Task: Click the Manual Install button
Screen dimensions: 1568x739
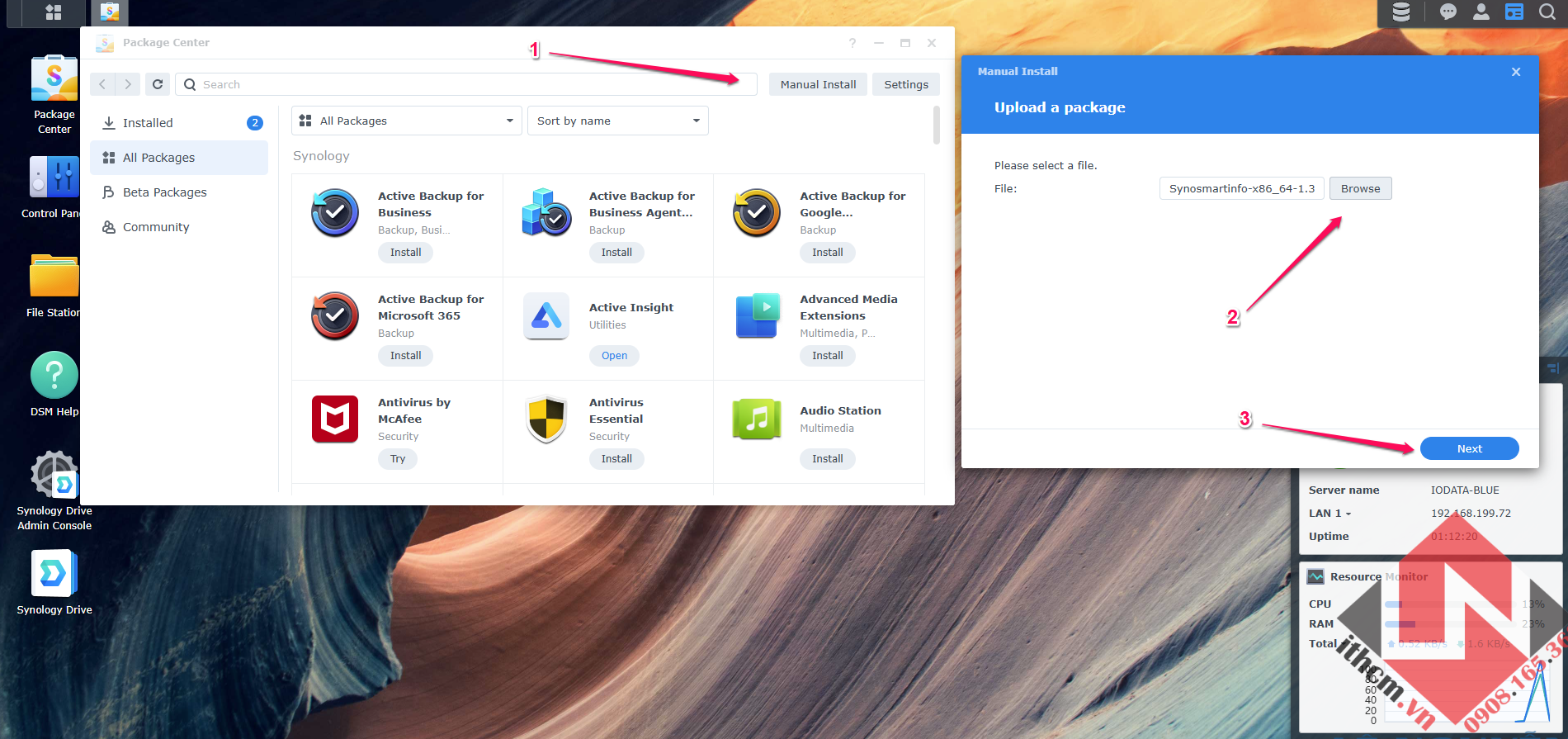Action: pos(819,84)
